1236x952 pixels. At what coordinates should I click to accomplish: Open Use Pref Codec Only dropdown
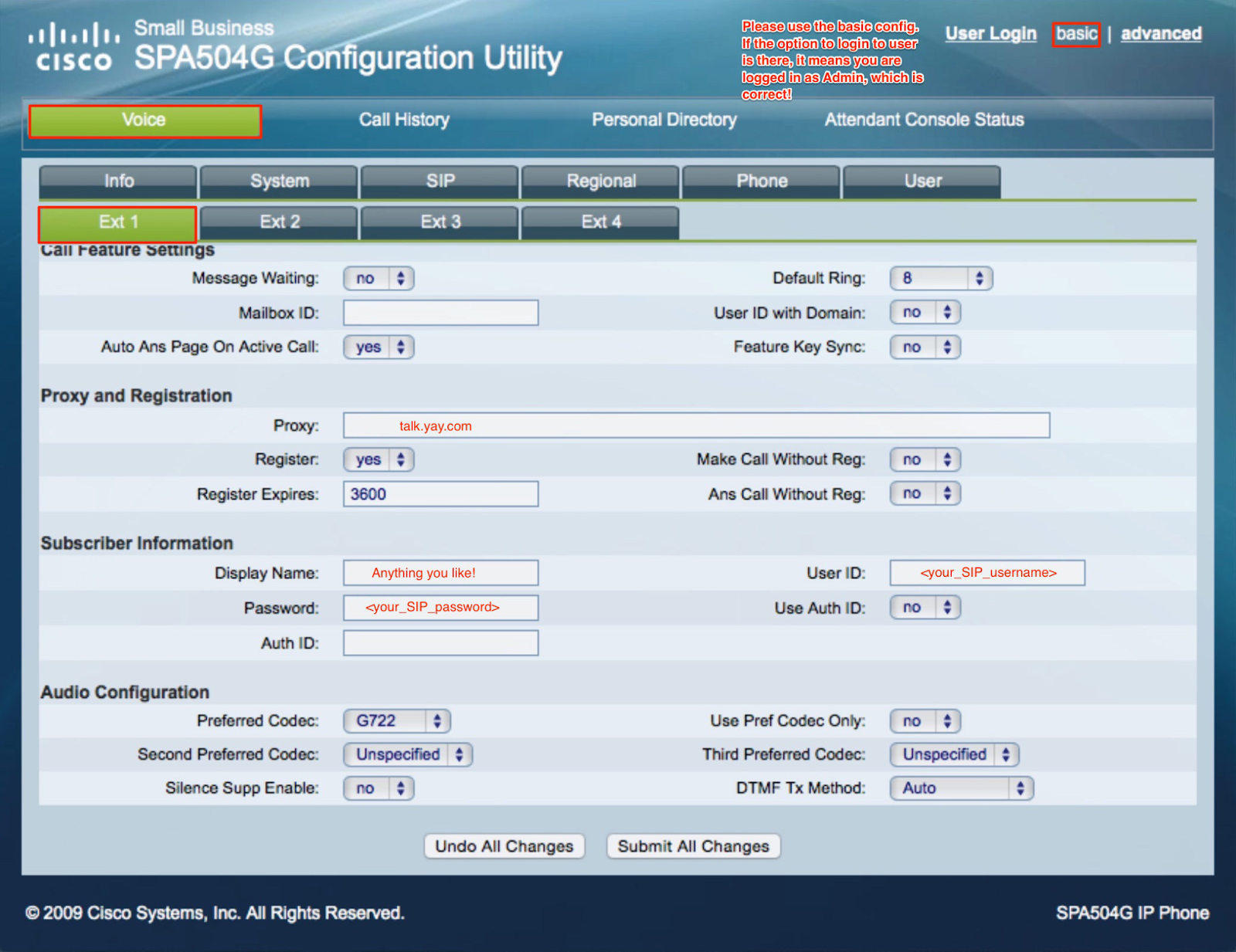click(925, 721)
